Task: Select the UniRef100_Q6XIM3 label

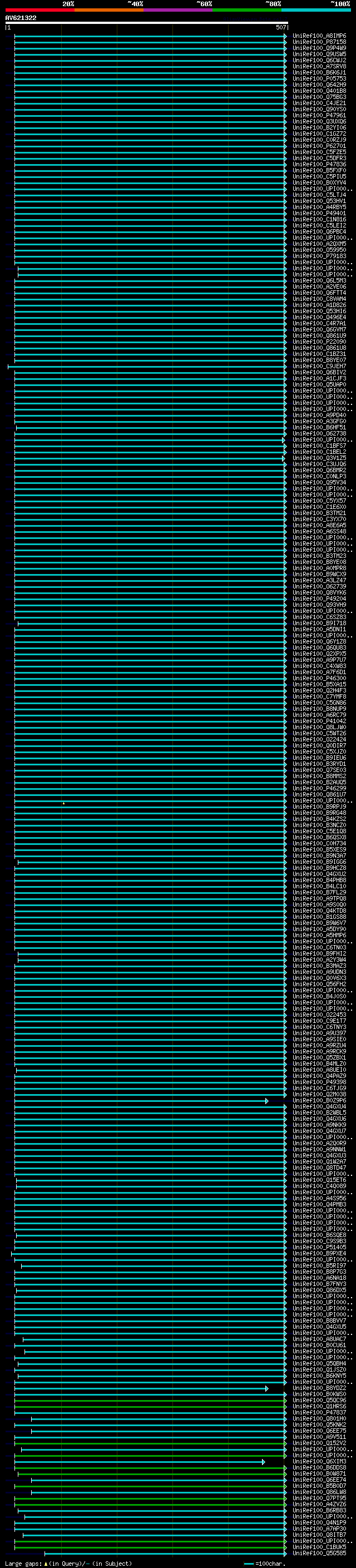Action: click(x=319, y=1461)
